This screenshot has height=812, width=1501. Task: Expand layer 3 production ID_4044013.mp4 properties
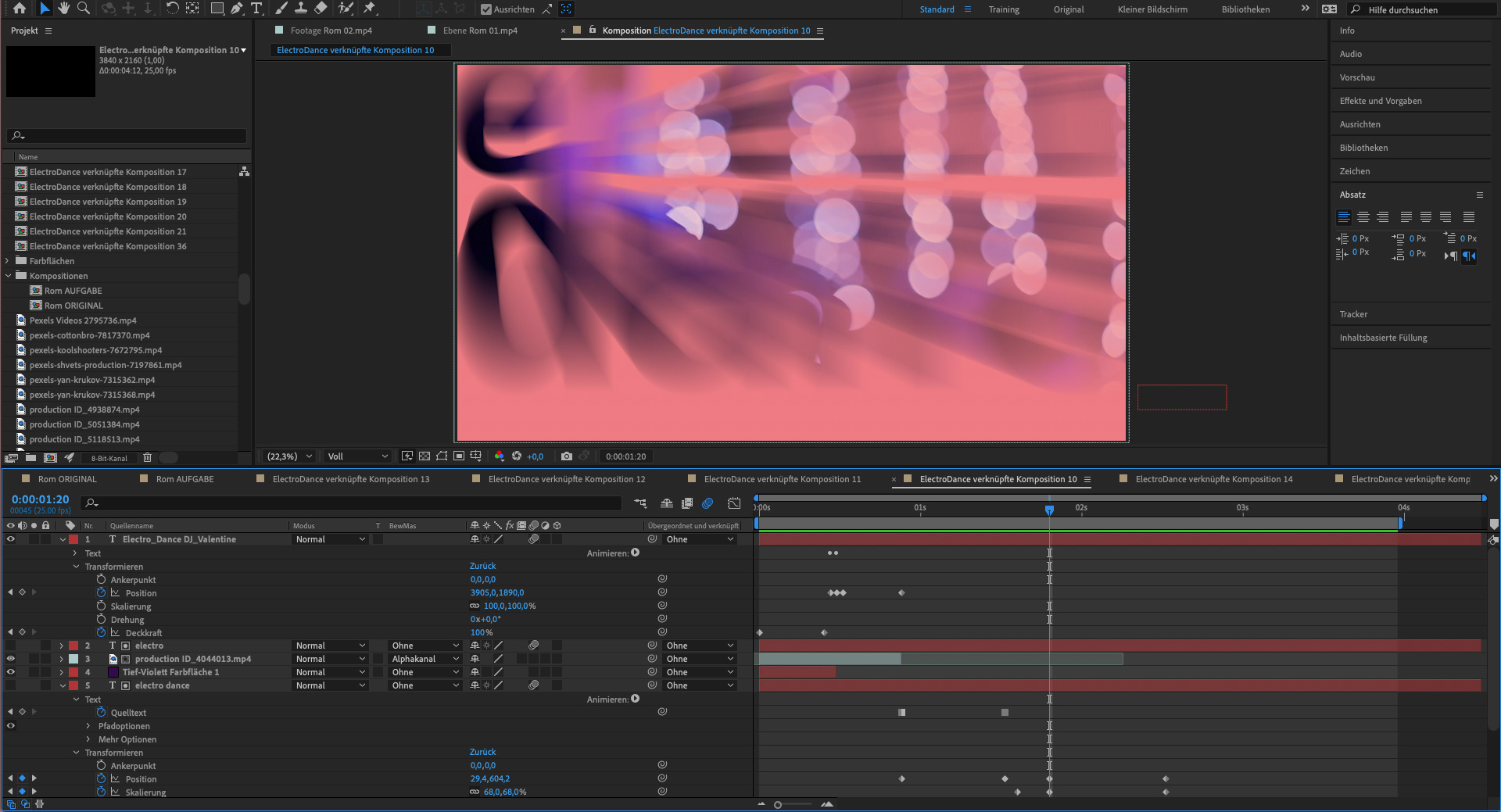tap(61, 659)
